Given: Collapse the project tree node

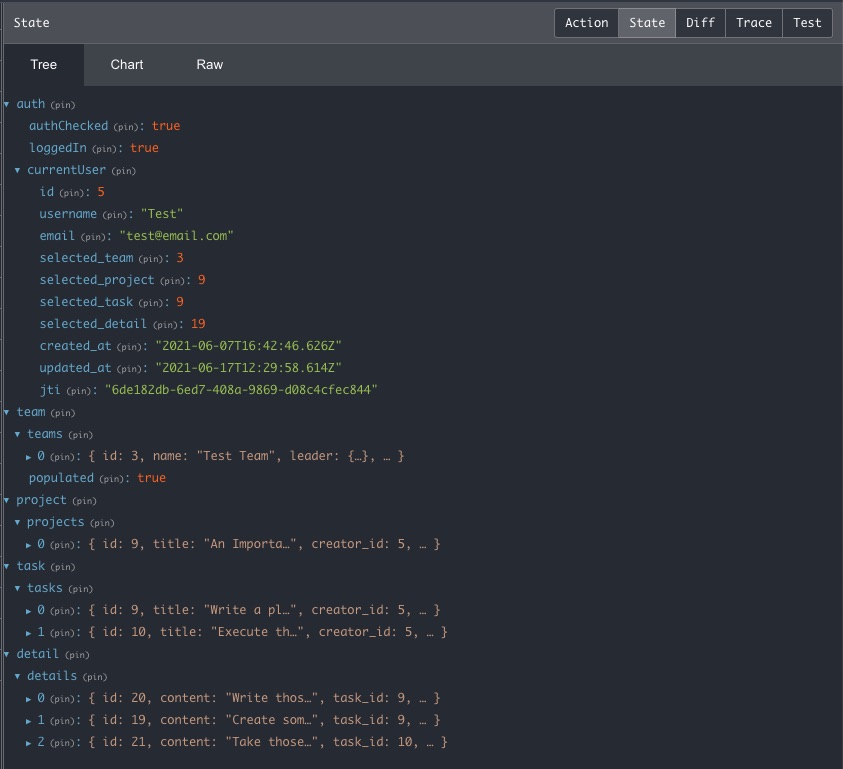Looking at the screenshot, I should pos(8,499).
